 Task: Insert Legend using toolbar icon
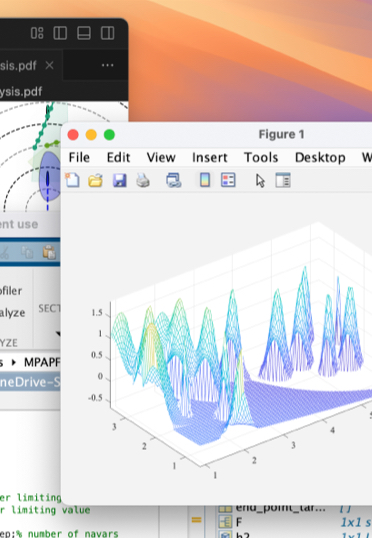pos(228,180)
